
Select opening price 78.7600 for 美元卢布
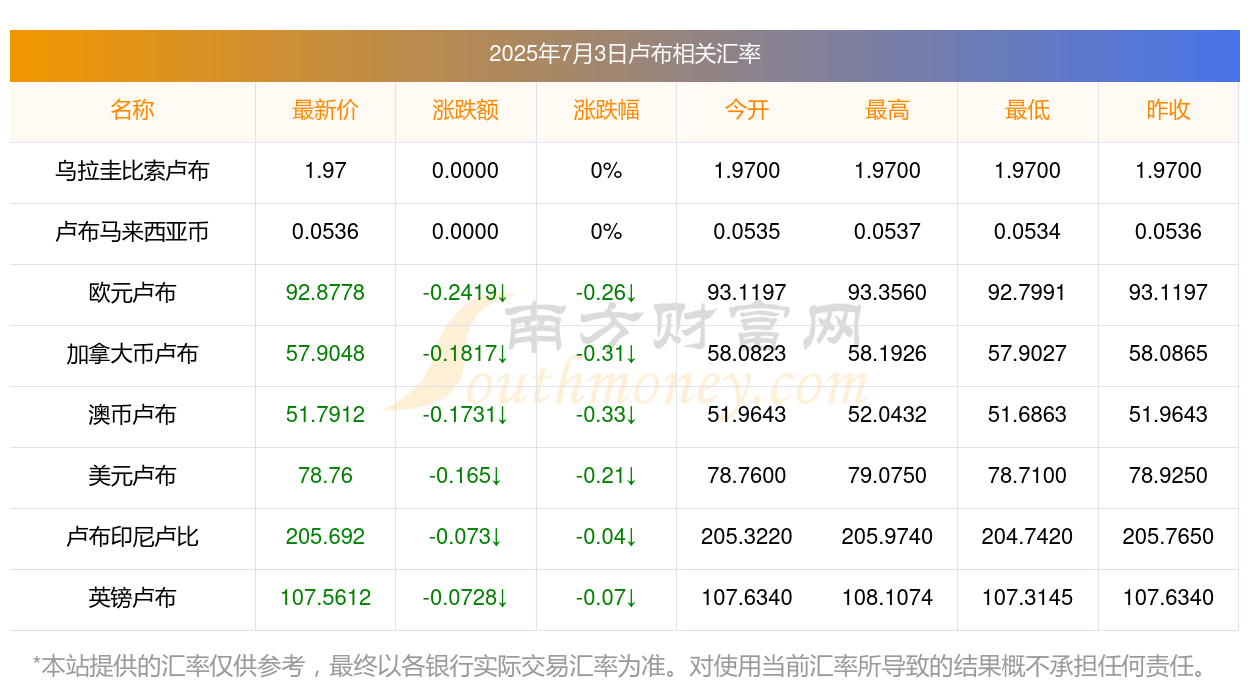(747, 476)
